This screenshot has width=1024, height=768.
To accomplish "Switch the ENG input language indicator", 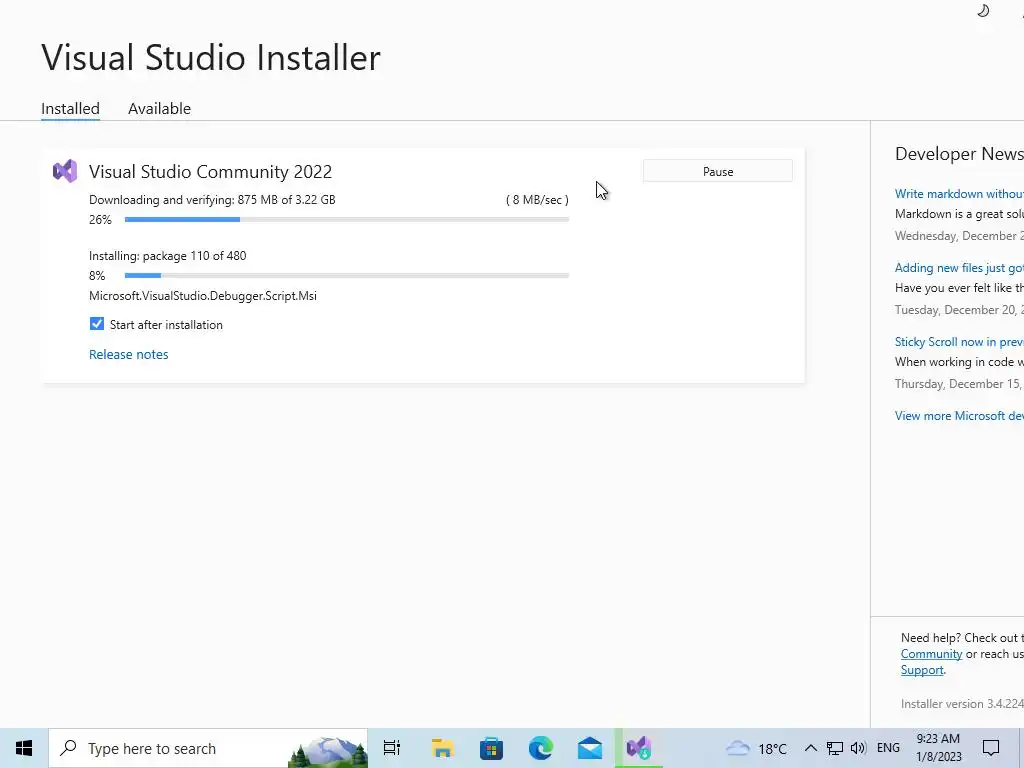I will pyautogui.click(x=888, y=748).
